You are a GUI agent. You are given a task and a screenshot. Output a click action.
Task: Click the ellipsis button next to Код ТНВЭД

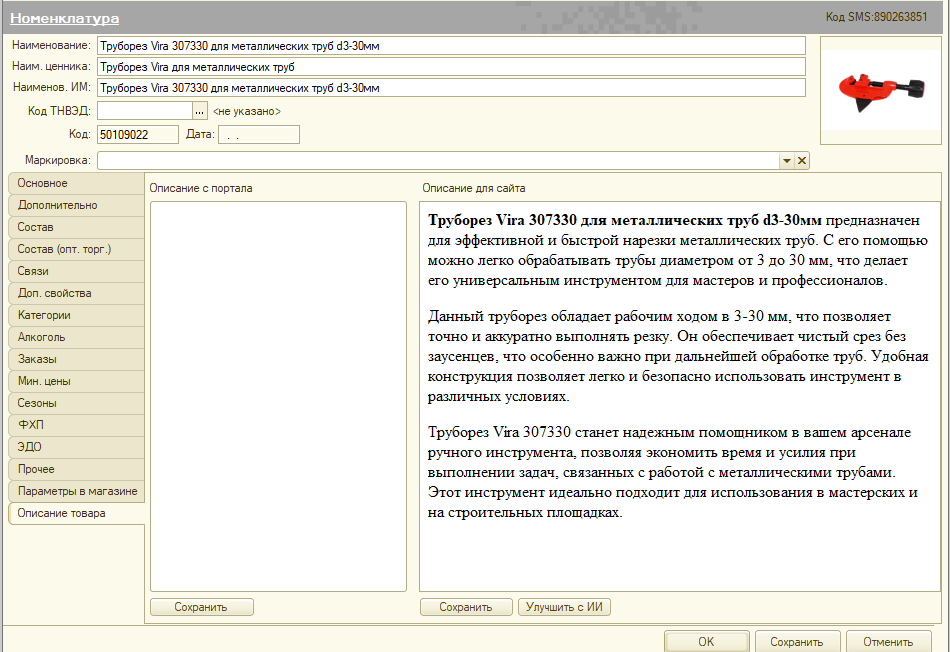[199, 111]
